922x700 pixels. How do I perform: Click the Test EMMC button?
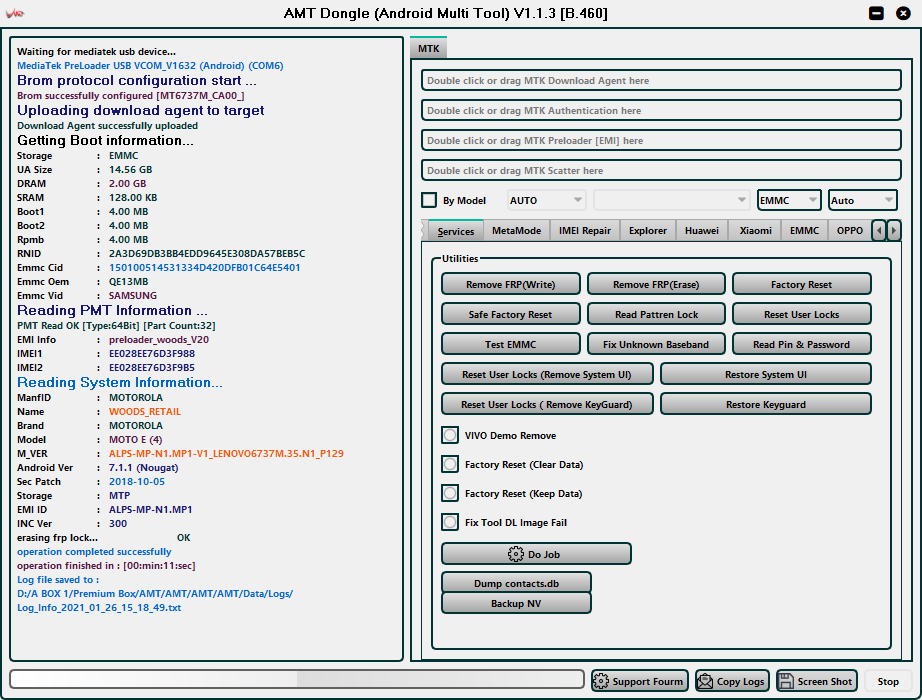(x=510, y=344)
